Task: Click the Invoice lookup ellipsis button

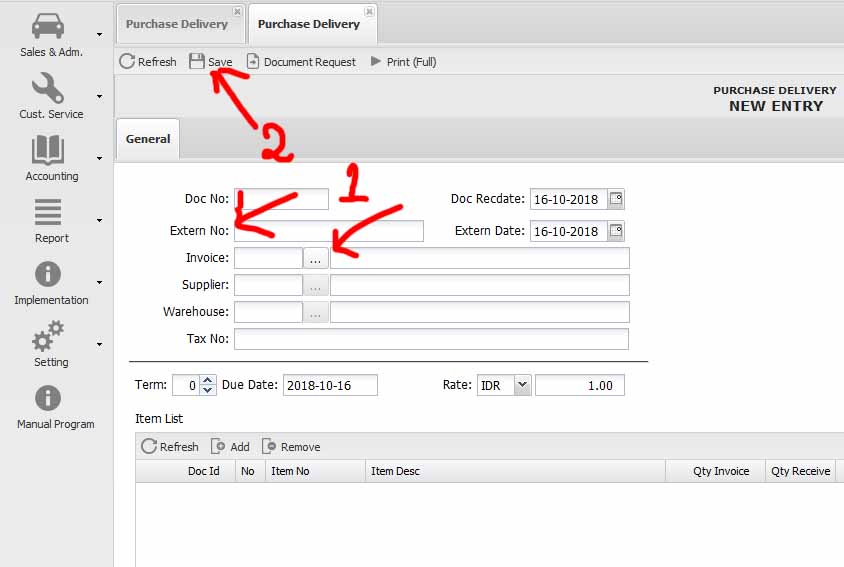Action: coord(315,258)
